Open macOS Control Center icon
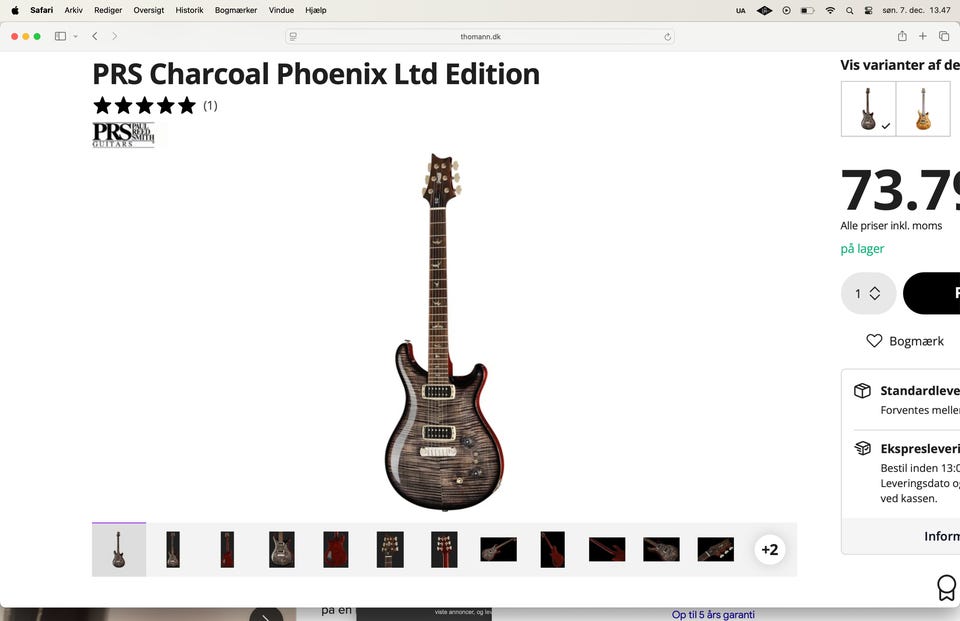The height and width of the screenshot is (621, 960). (868, 10)
